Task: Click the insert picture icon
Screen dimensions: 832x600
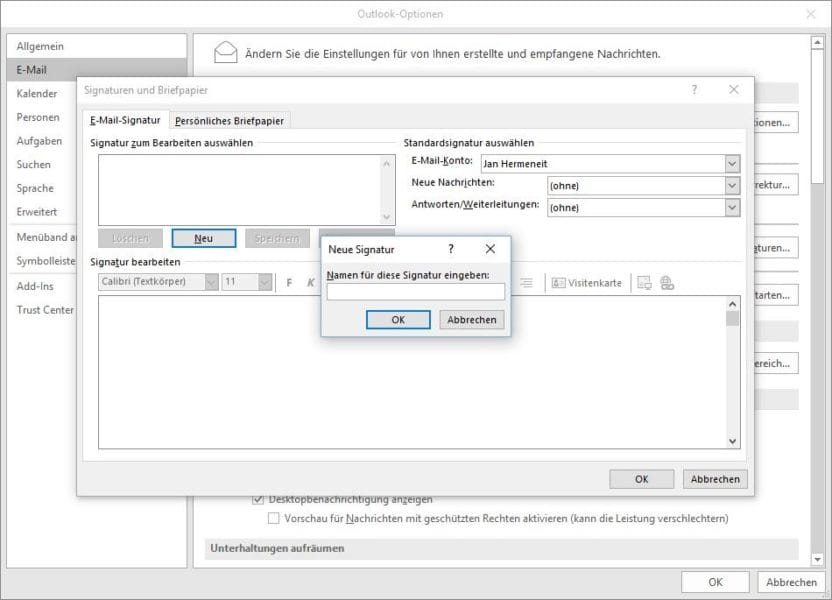Action: pos(644,283)
